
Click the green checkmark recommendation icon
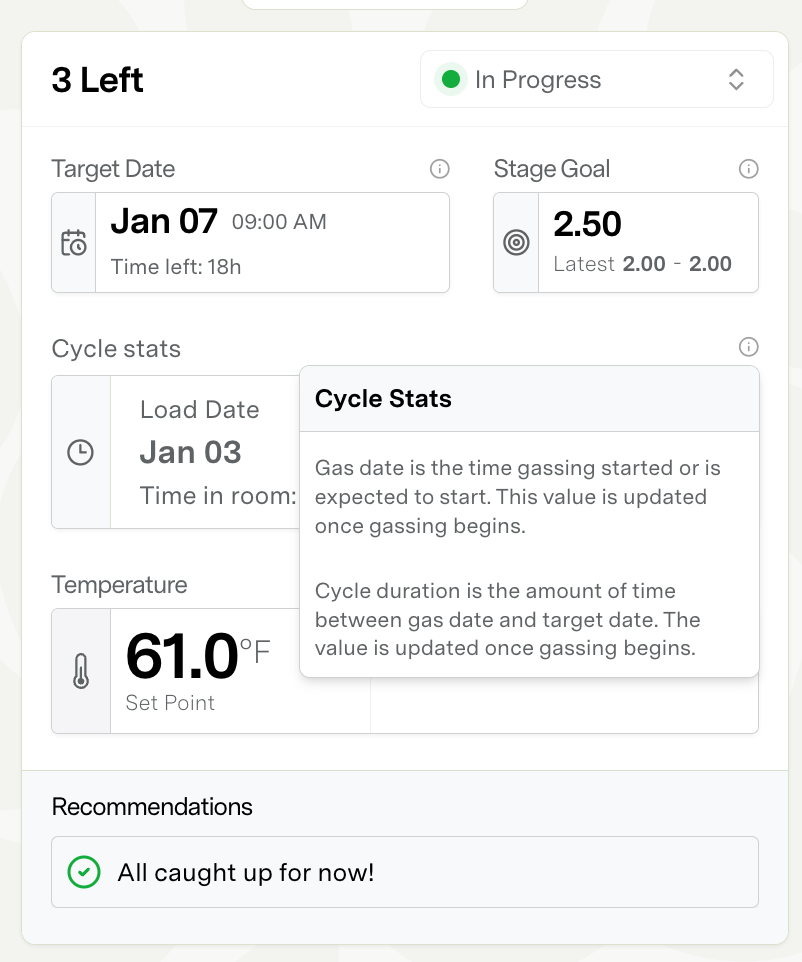[84, 872]
